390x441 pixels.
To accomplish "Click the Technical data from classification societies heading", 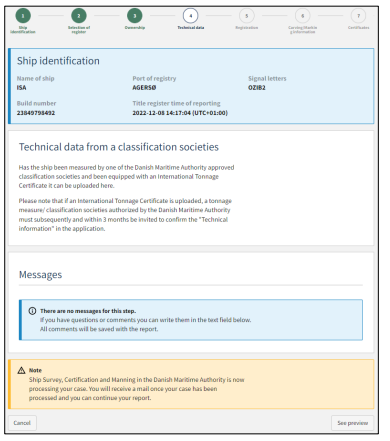I will (119, 147).
